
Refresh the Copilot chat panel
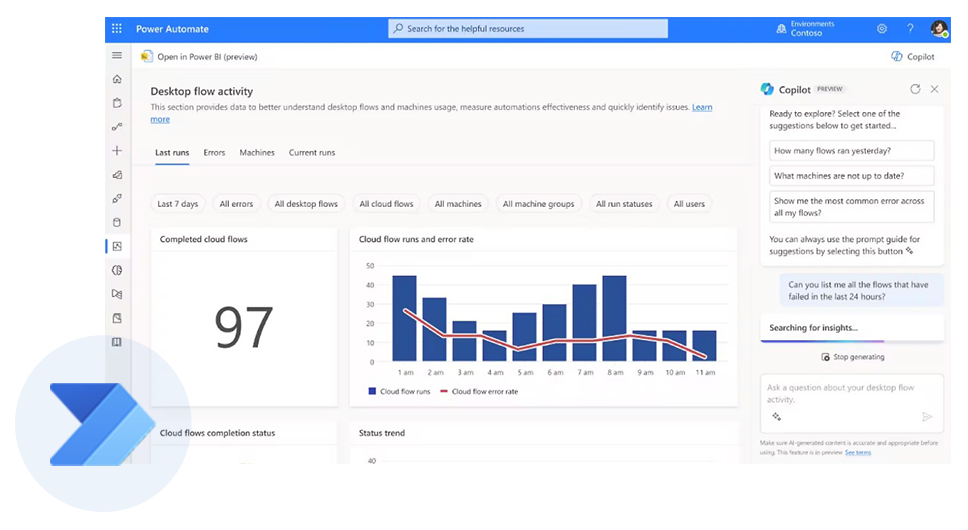[x=915, y=89]
